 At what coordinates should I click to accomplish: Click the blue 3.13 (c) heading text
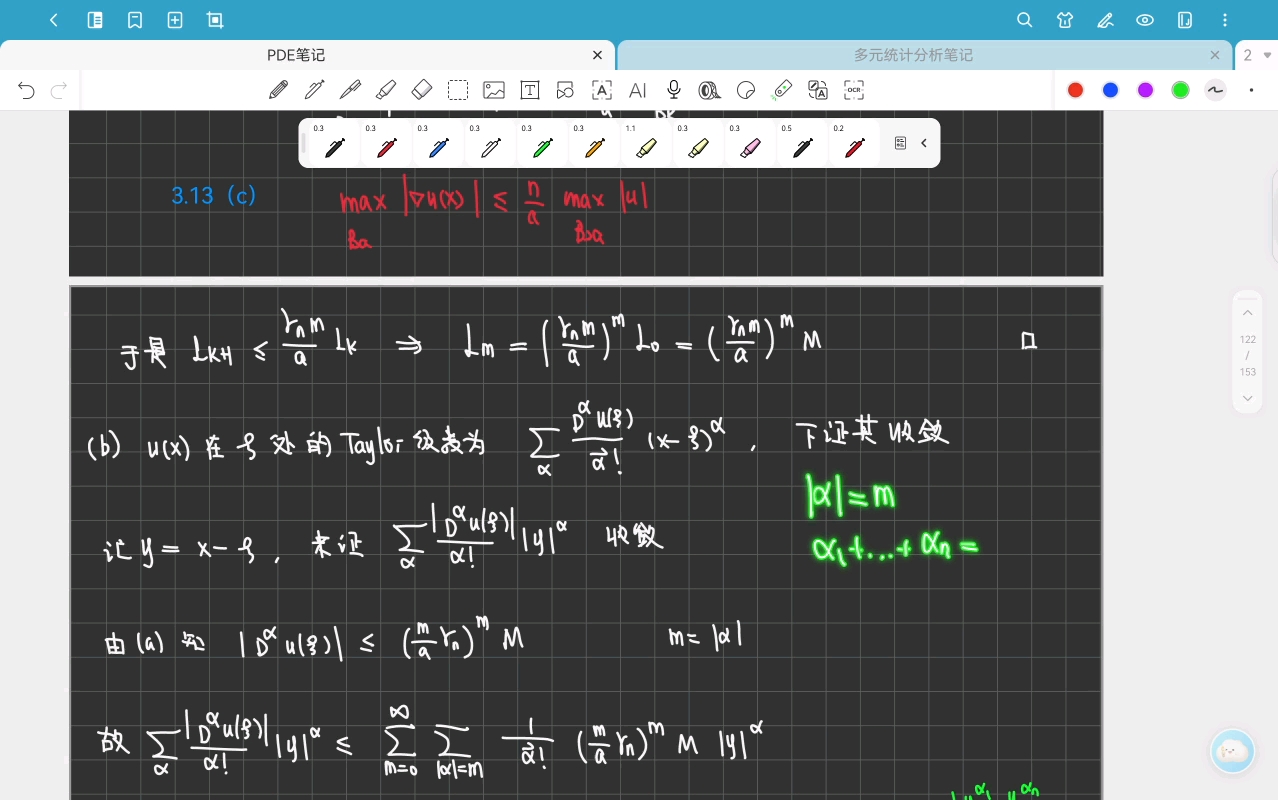click(x=214, y=196)
